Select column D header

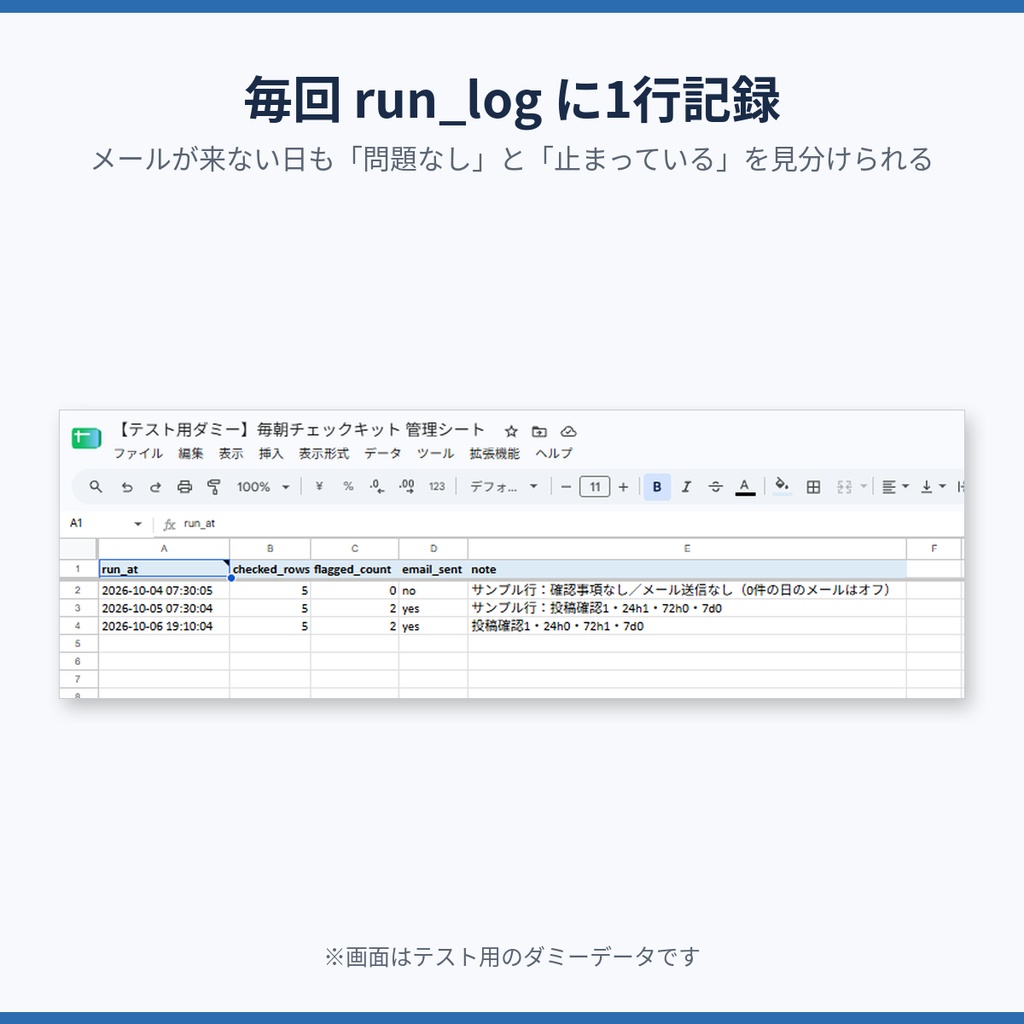pyautogui.click(x=434, y=549)
